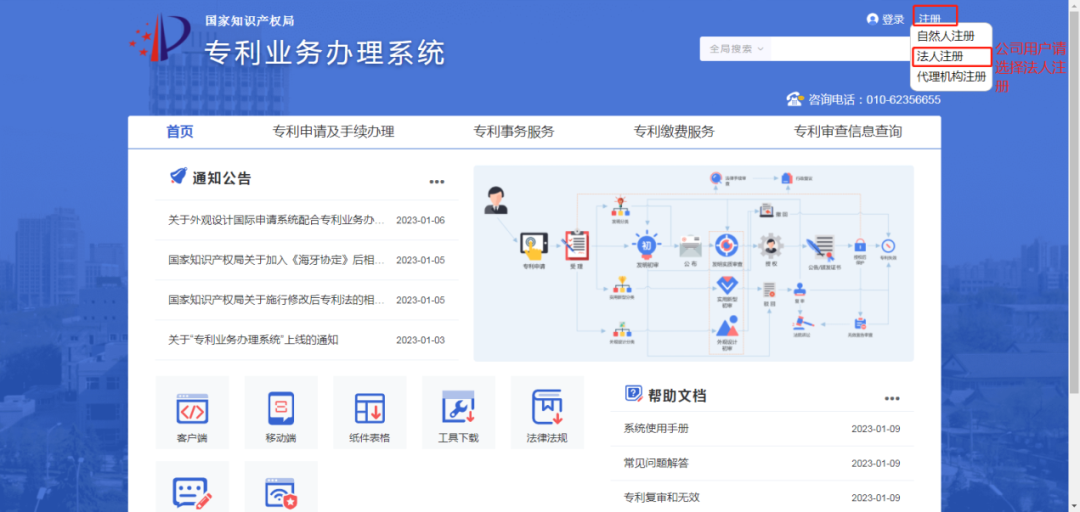This screenshot has width=1080, height=512.
Task: Open notice about 加入《海牙协定》
Action: tap(277, 260)
